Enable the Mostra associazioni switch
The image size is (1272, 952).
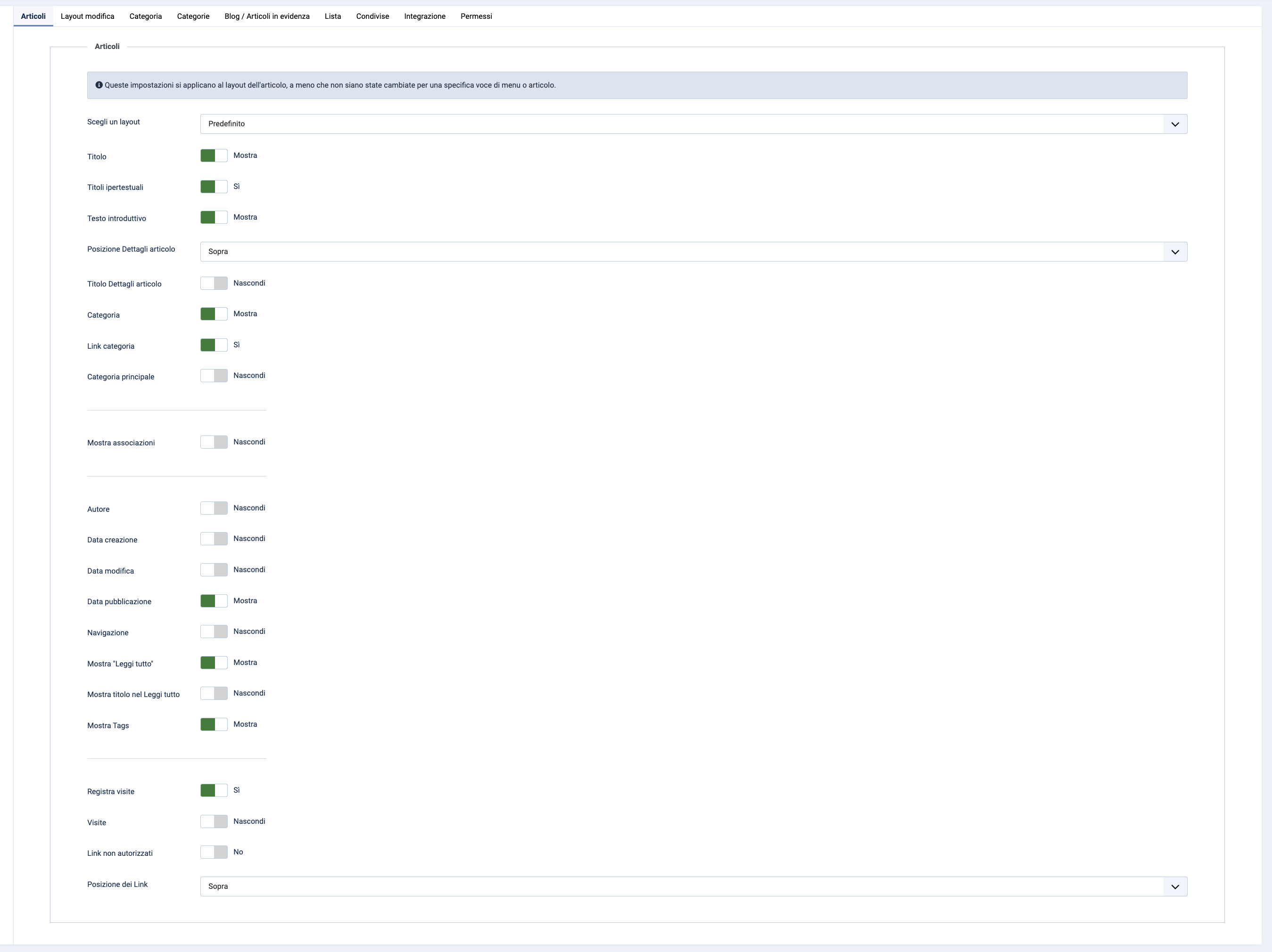click(214, 442)
